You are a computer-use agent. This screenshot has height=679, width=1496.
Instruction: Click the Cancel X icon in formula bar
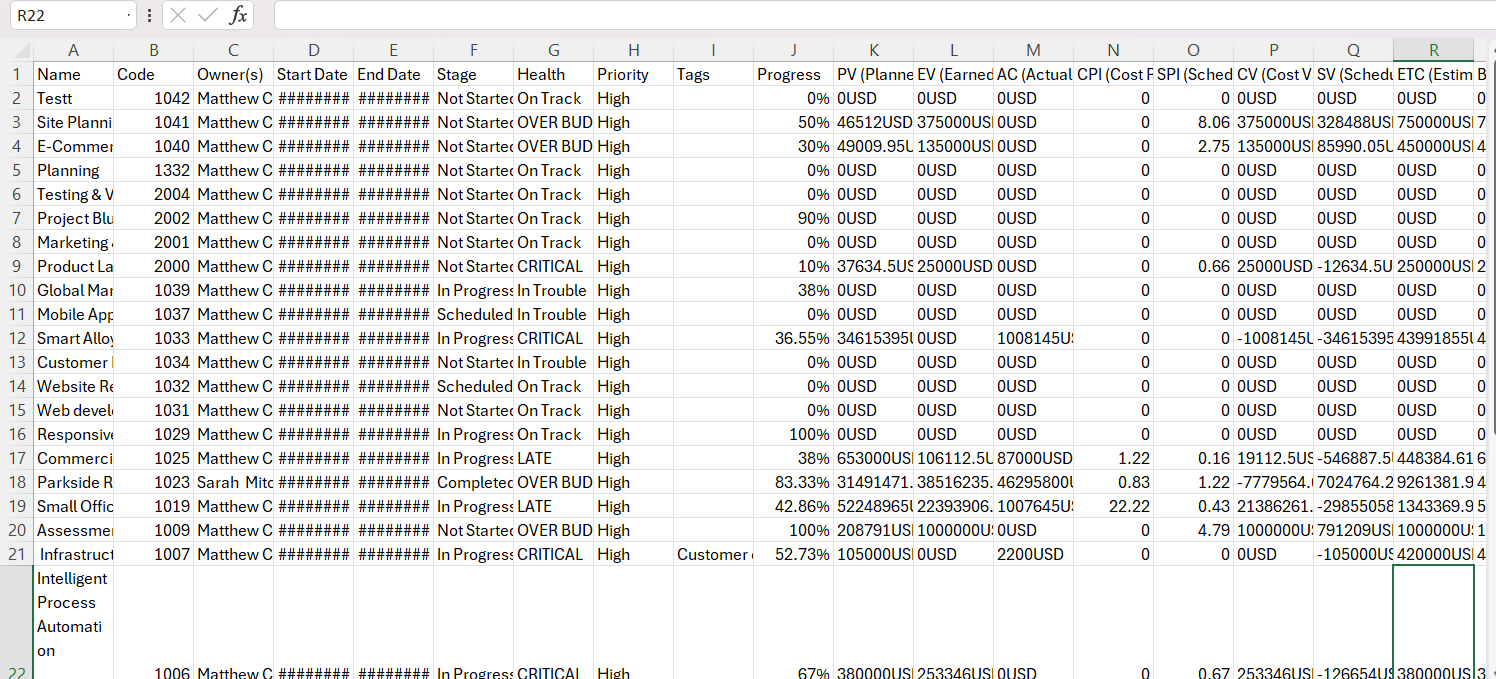(x=178, y=15)
